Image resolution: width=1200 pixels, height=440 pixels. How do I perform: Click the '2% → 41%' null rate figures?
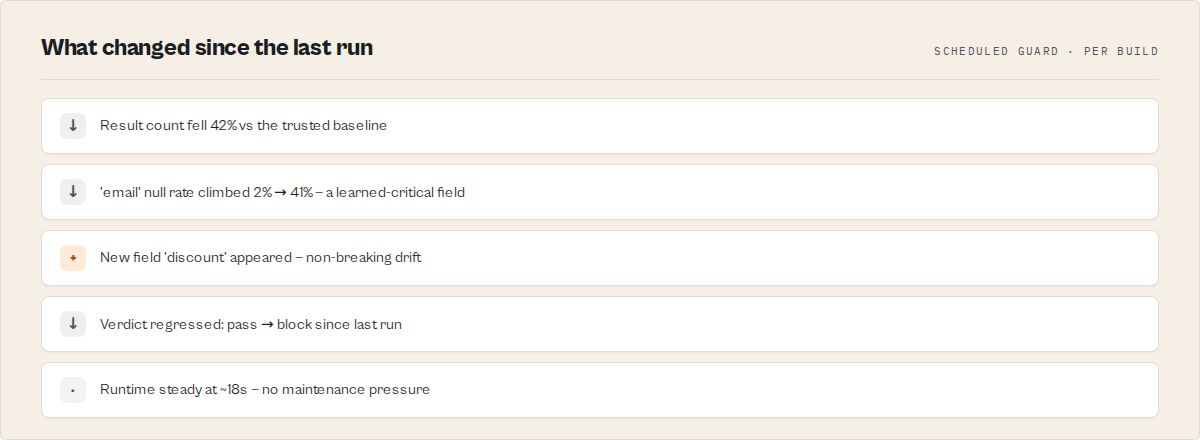tap(281, 192)
